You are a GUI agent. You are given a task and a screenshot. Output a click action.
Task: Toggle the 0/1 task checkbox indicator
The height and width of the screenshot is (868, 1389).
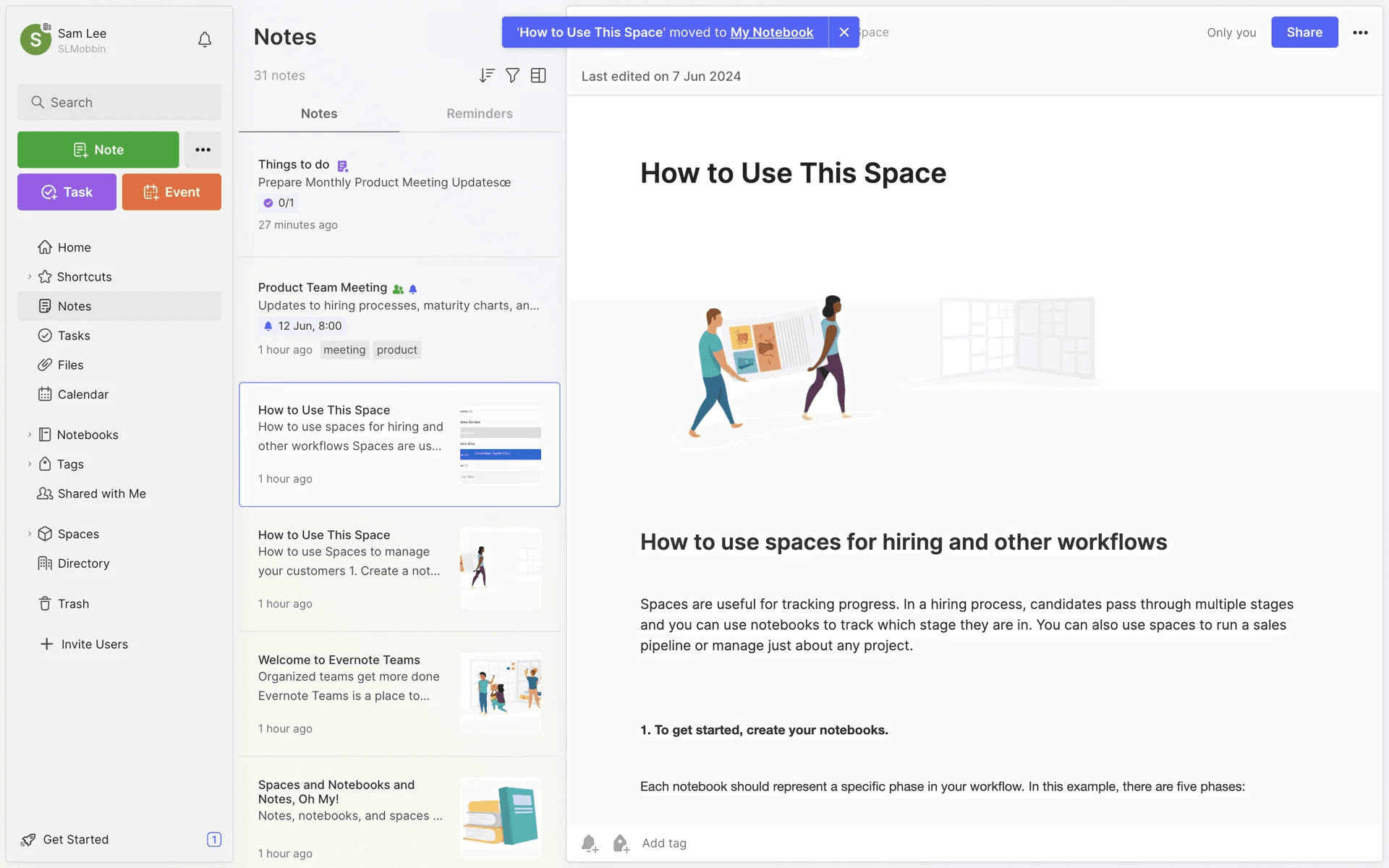[268, 203]
